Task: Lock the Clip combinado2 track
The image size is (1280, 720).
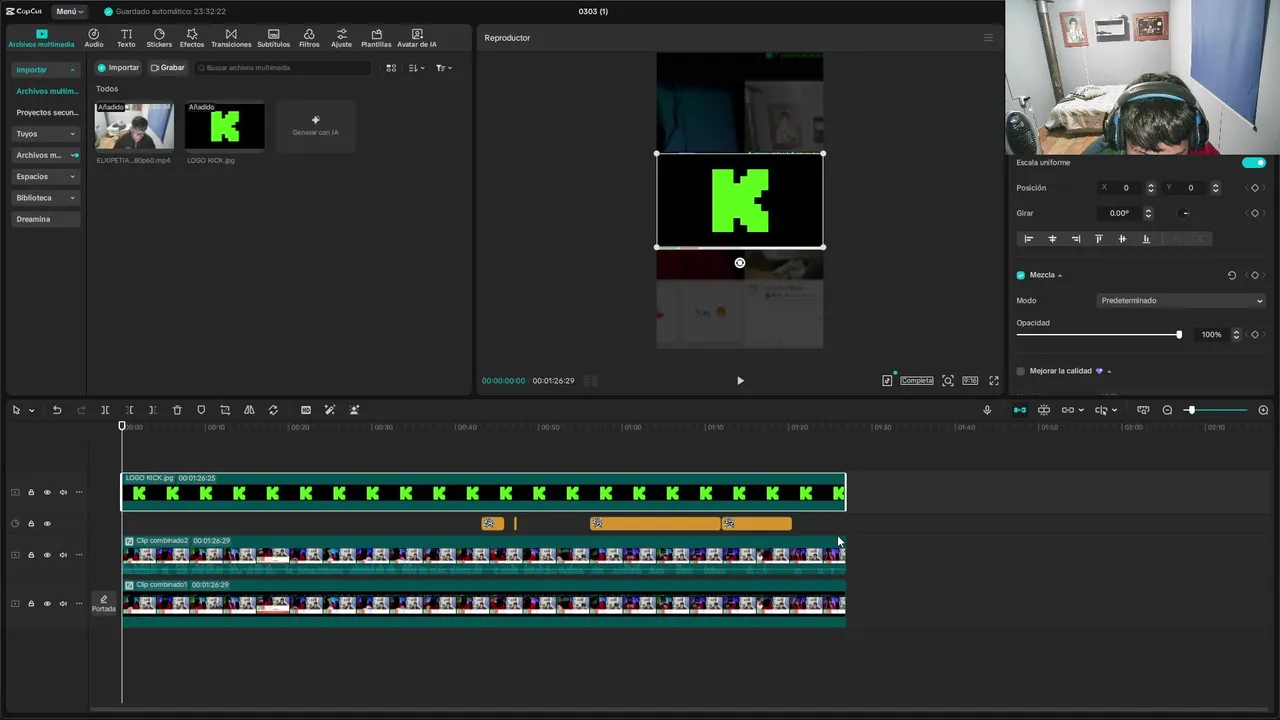Action: (31, 555)
